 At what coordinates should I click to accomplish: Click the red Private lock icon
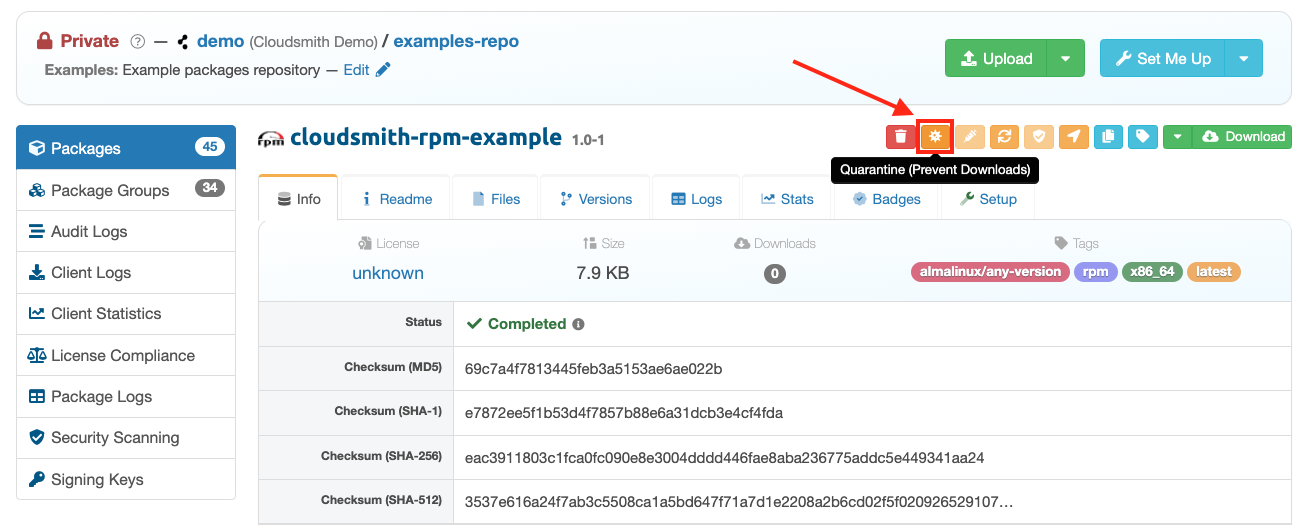pyautogui.click(x=44, y=41)
